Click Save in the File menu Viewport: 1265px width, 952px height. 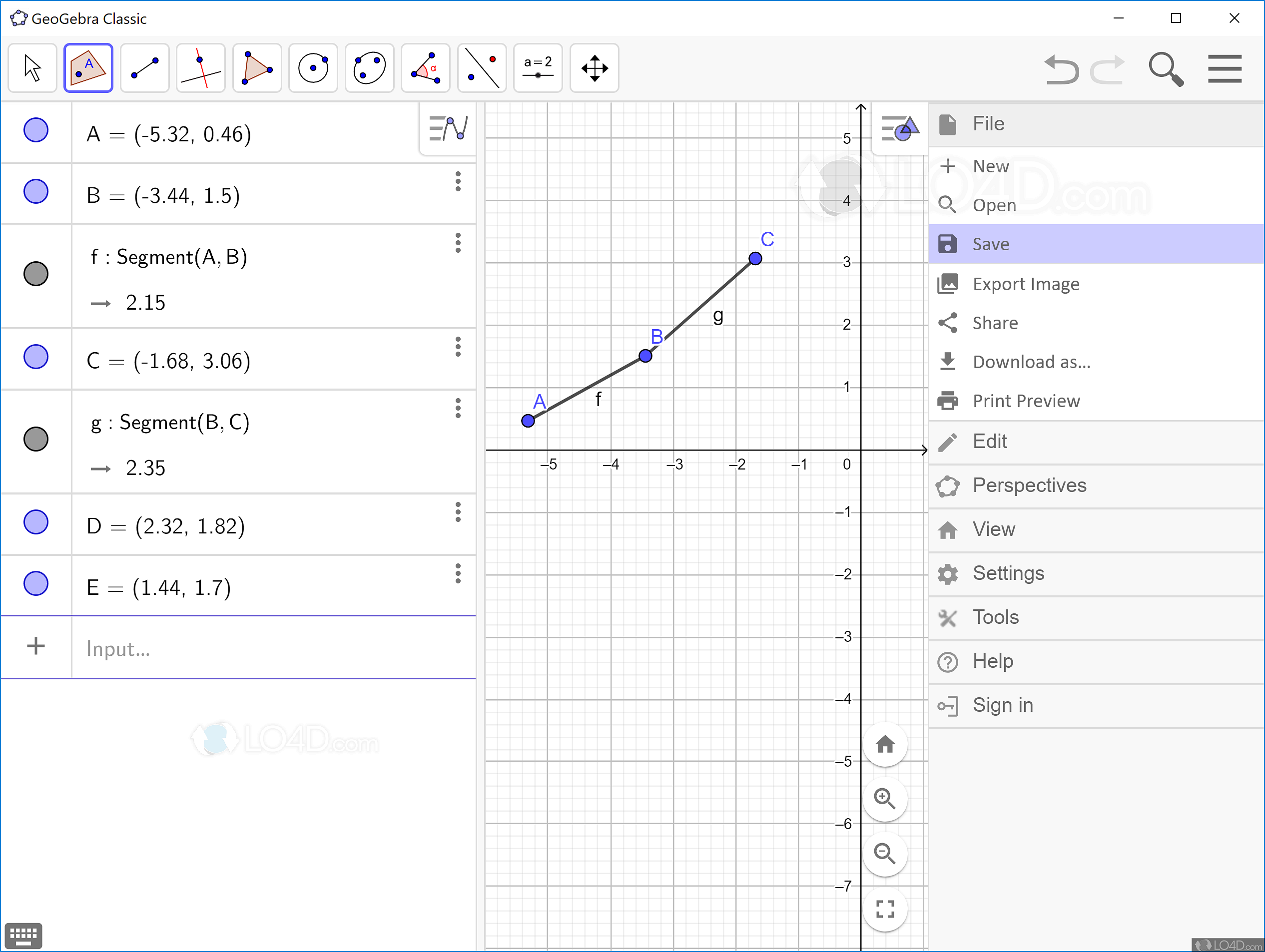coord(991,244)
